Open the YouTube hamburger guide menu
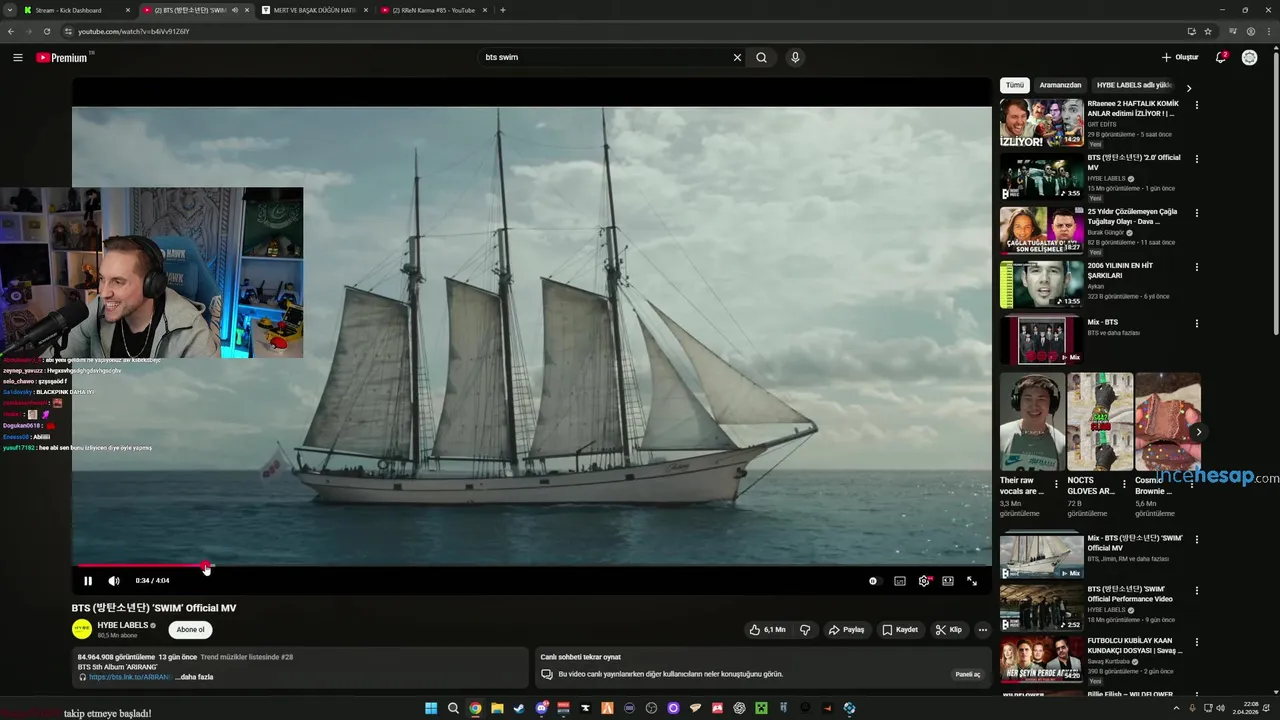This screenshot has width=1280, height=720. [18, 58]
